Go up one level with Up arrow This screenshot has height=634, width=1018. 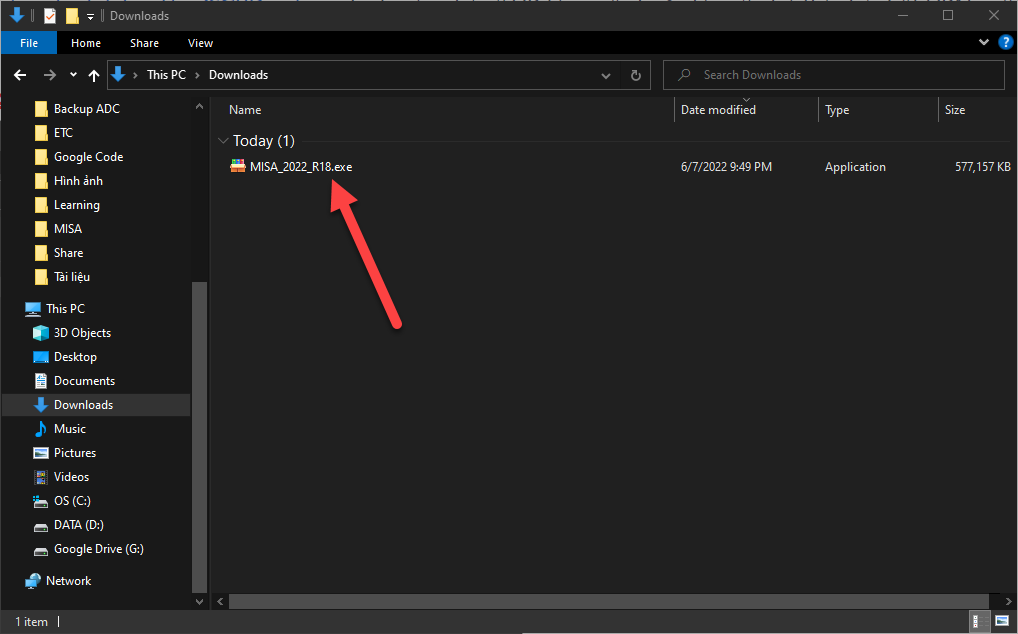pyautogui.click(x=94, y=75)
